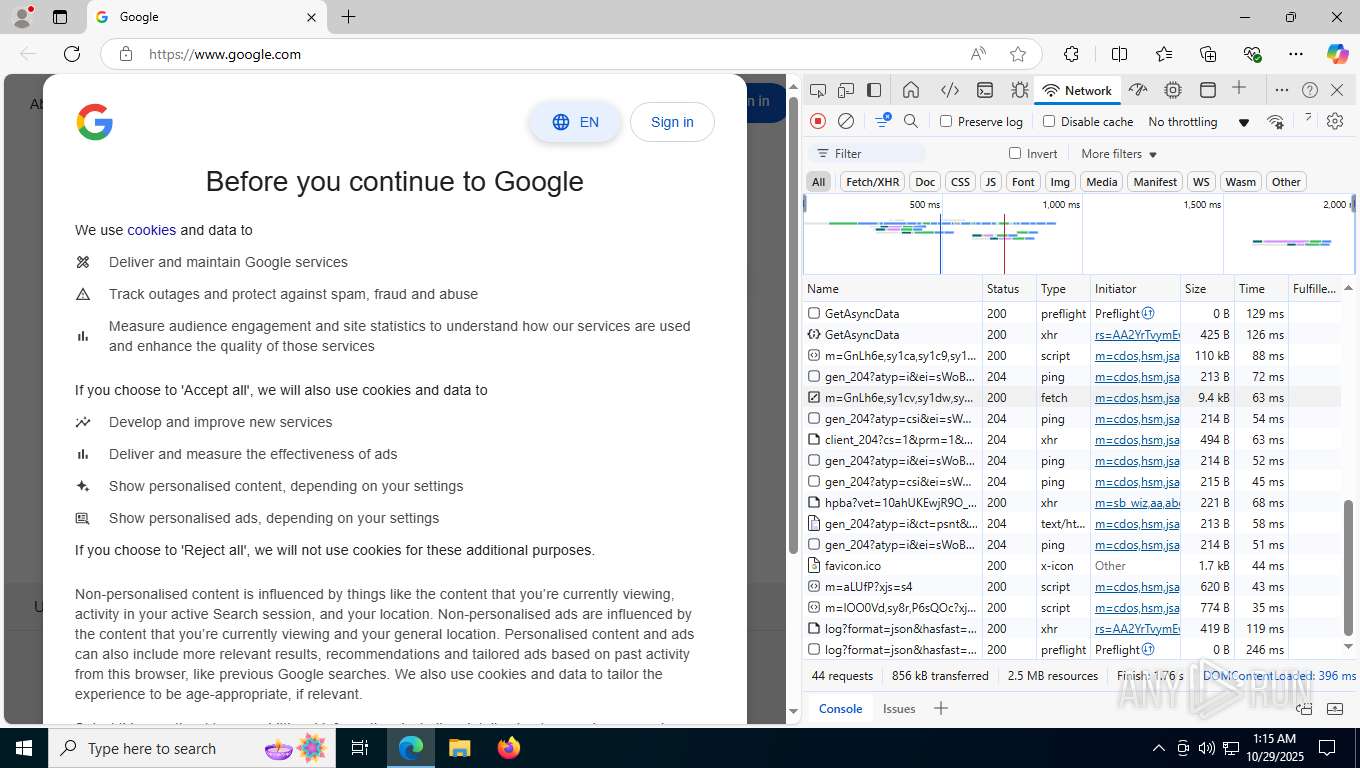Filter requests by Img type

pos(1060,182)
